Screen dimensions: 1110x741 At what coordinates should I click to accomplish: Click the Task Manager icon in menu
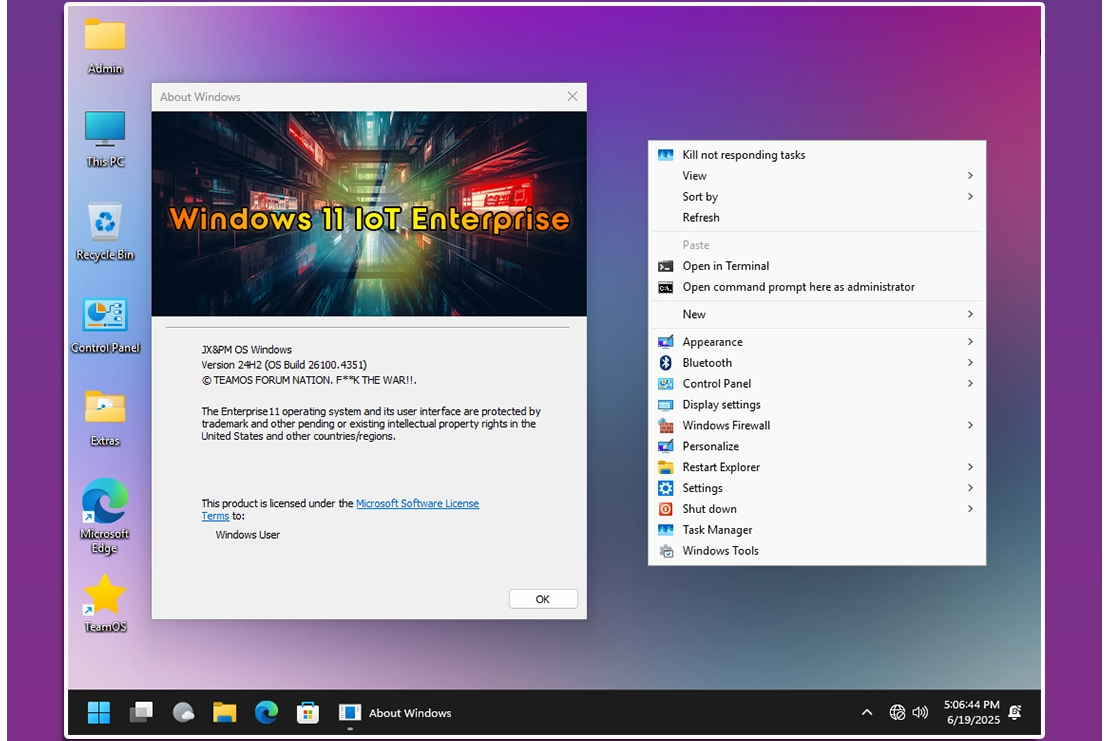[x=665, y=529]
